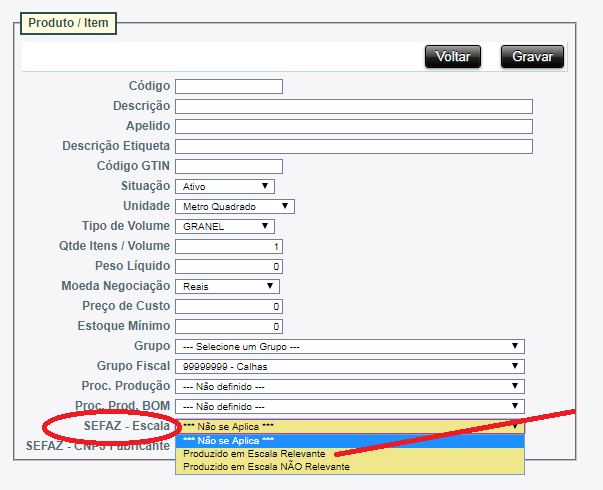Open Grupo Fiscal dropdown showing Calhas
This screenshot has width=603, height=490.
click(x=349, y=366)
